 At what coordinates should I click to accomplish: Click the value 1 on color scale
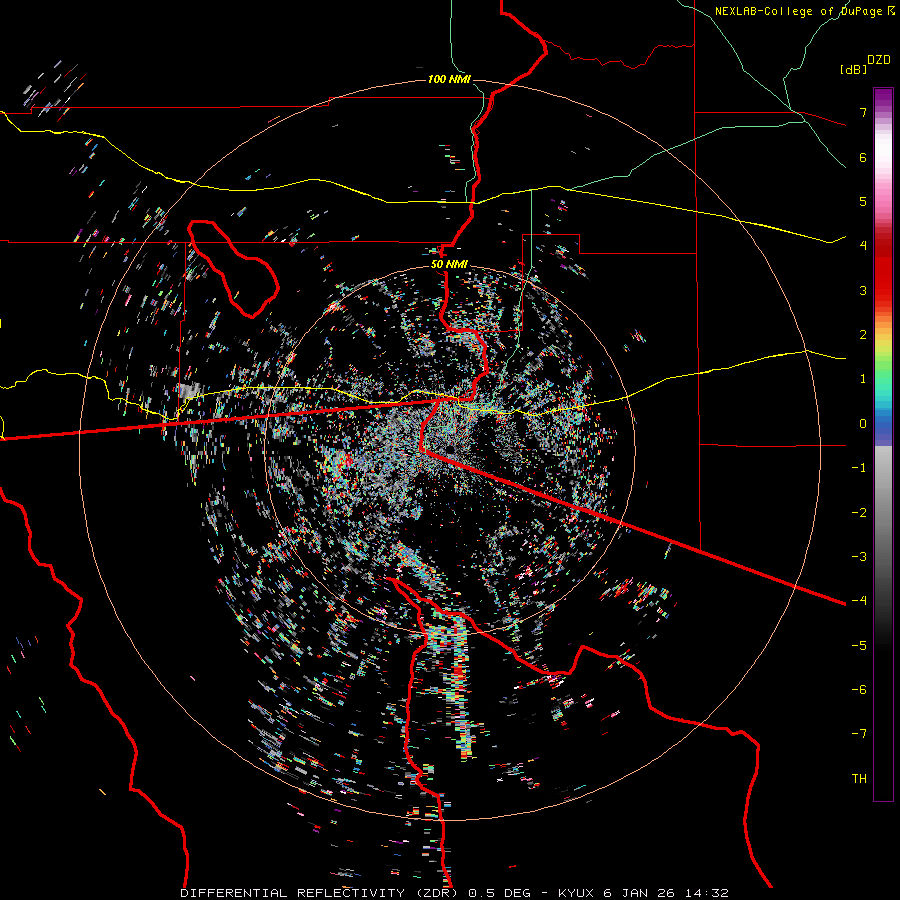[863, 379]
